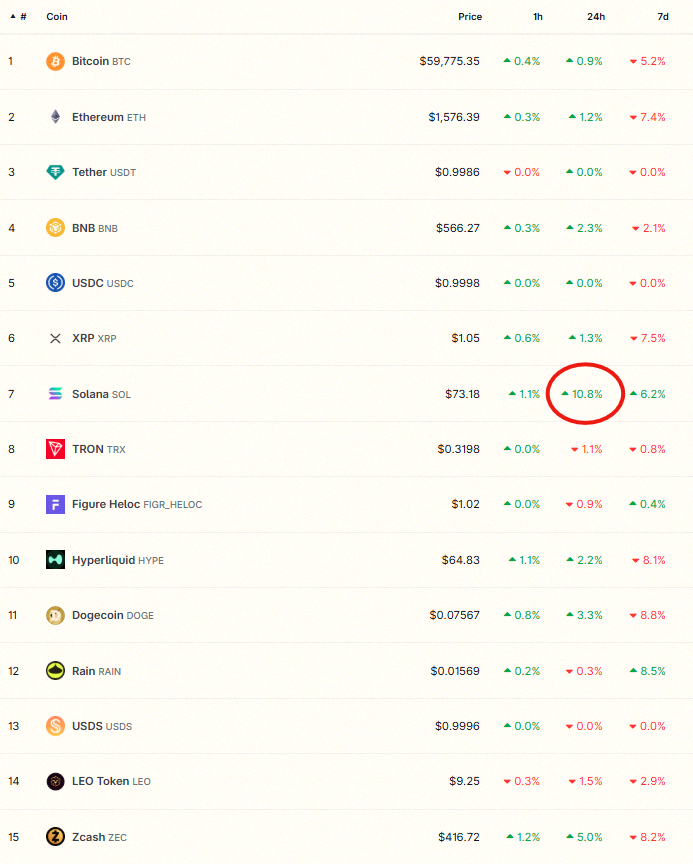Sort by the 1h change column header
The image size is (693, 864).
(x=538, y=17)
